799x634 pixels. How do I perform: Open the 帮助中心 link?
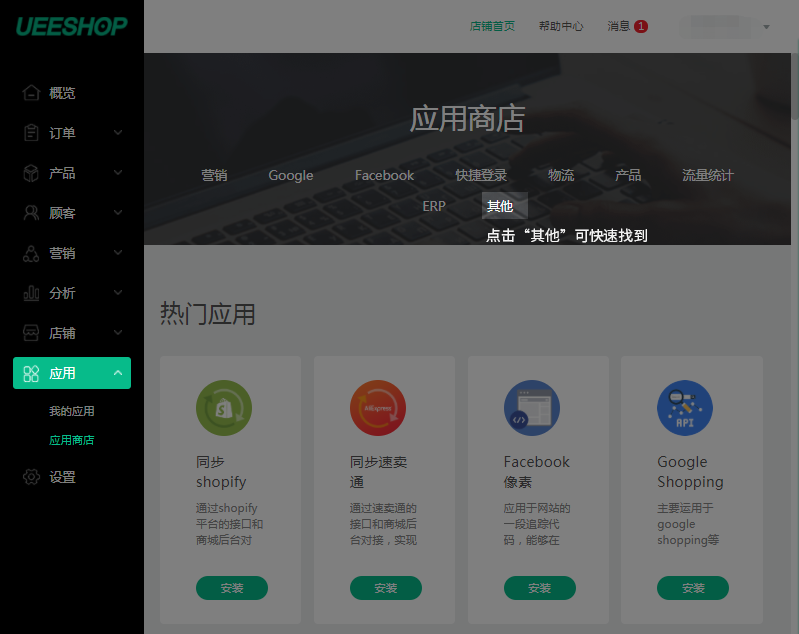click(561, 26)
